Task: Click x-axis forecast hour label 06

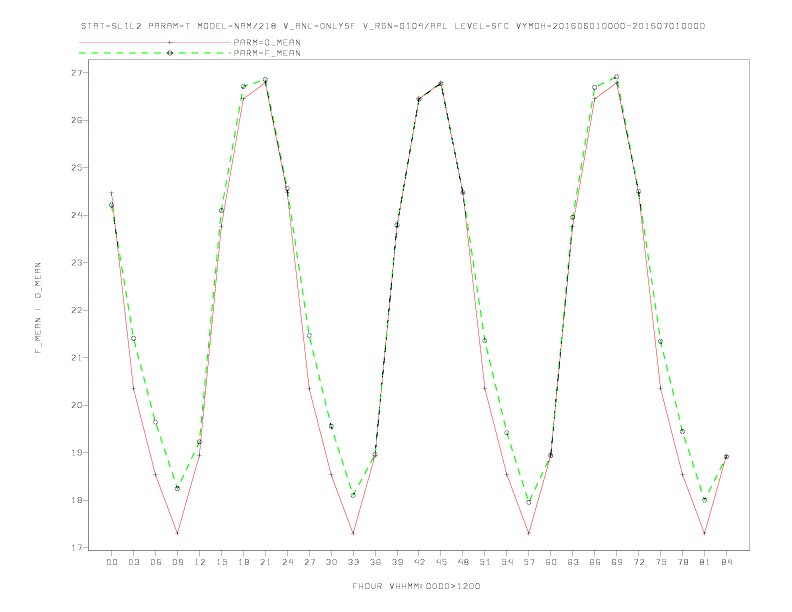Action: tap(156, 562)
